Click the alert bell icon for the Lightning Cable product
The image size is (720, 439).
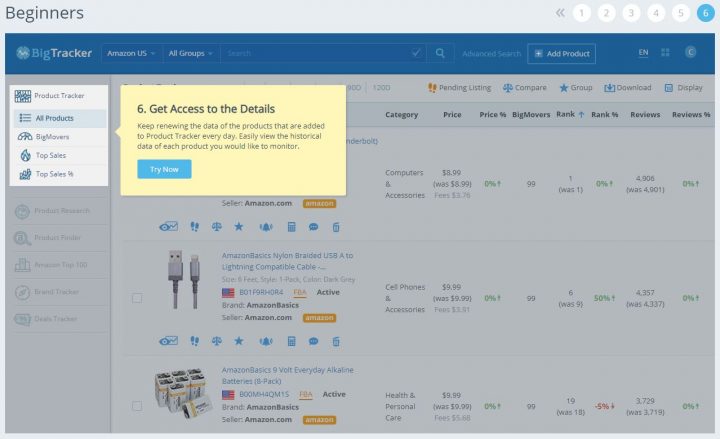pos(266,341)
